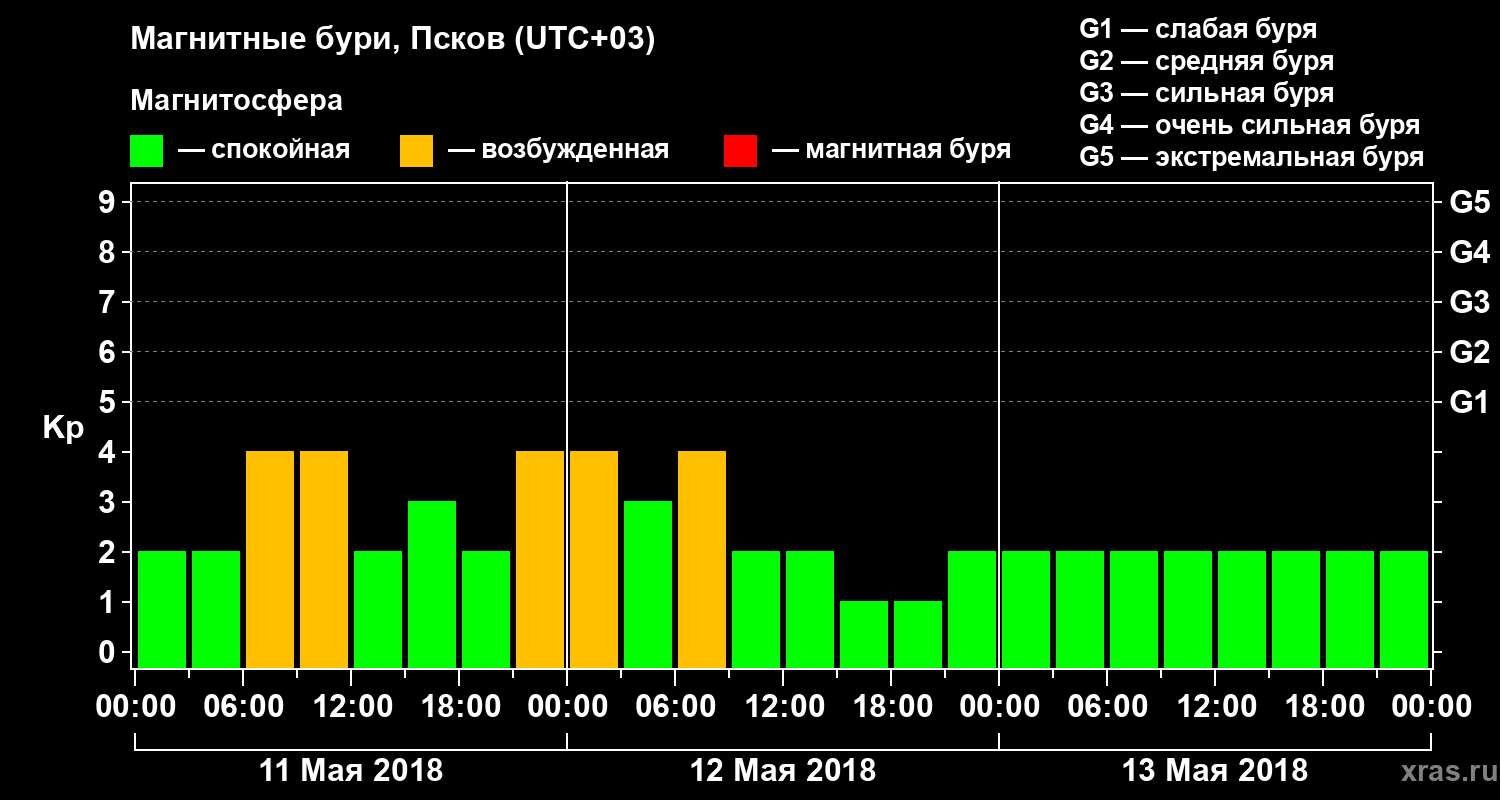Click the '18:00' time label under 13 May
This screenshot has width=1500, height=800.
1323,707
